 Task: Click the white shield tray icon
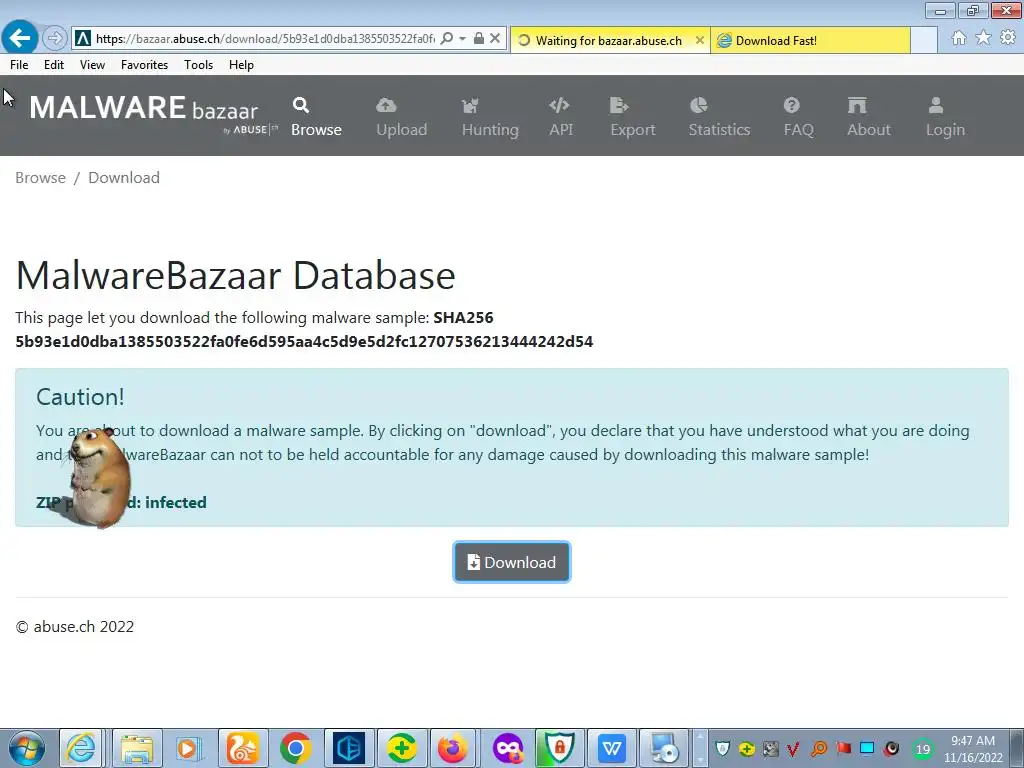tap(722, 748)
